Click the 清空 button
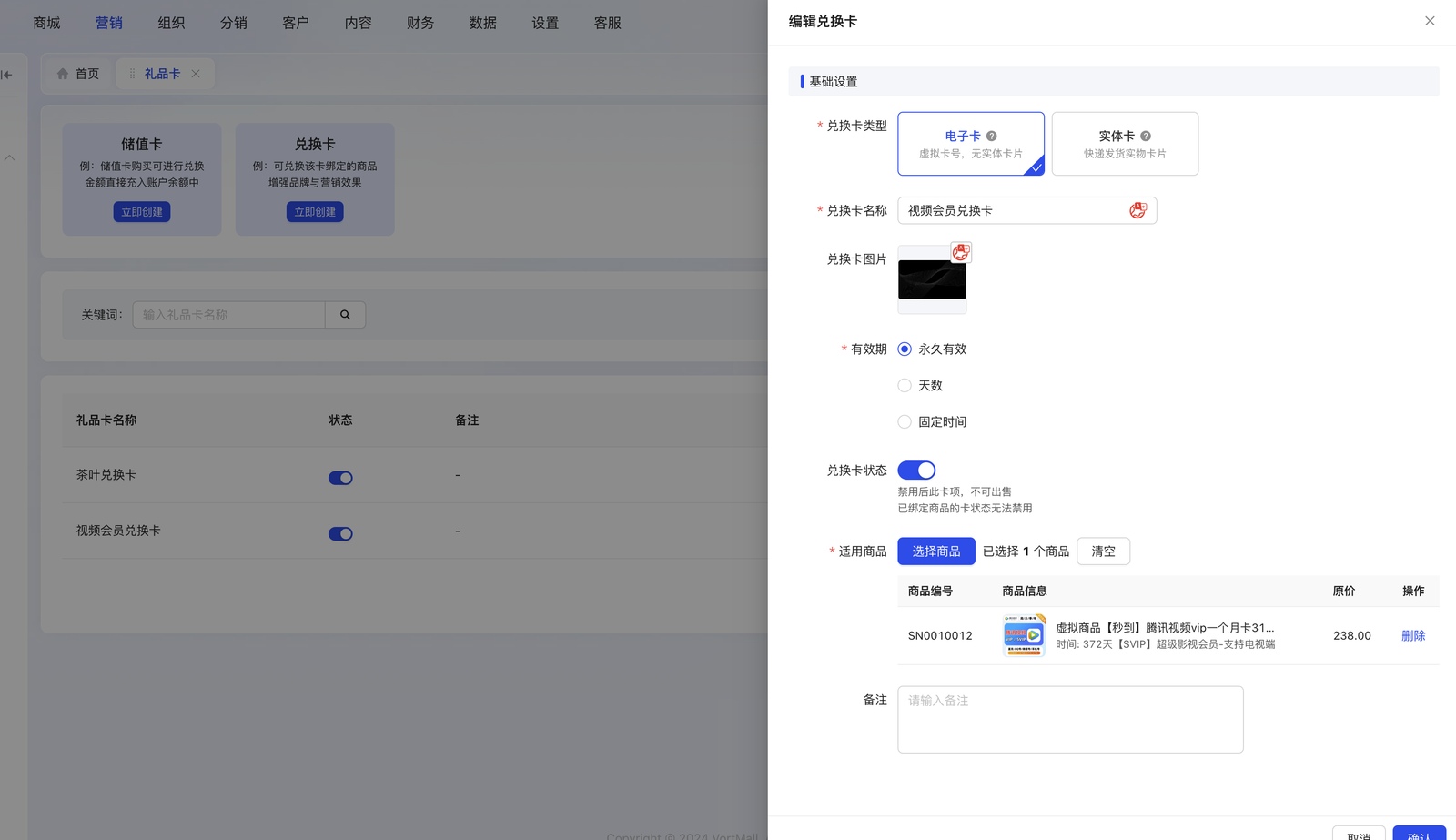This screenshot has height=840, width=1456. click(x=1103, y=552)
